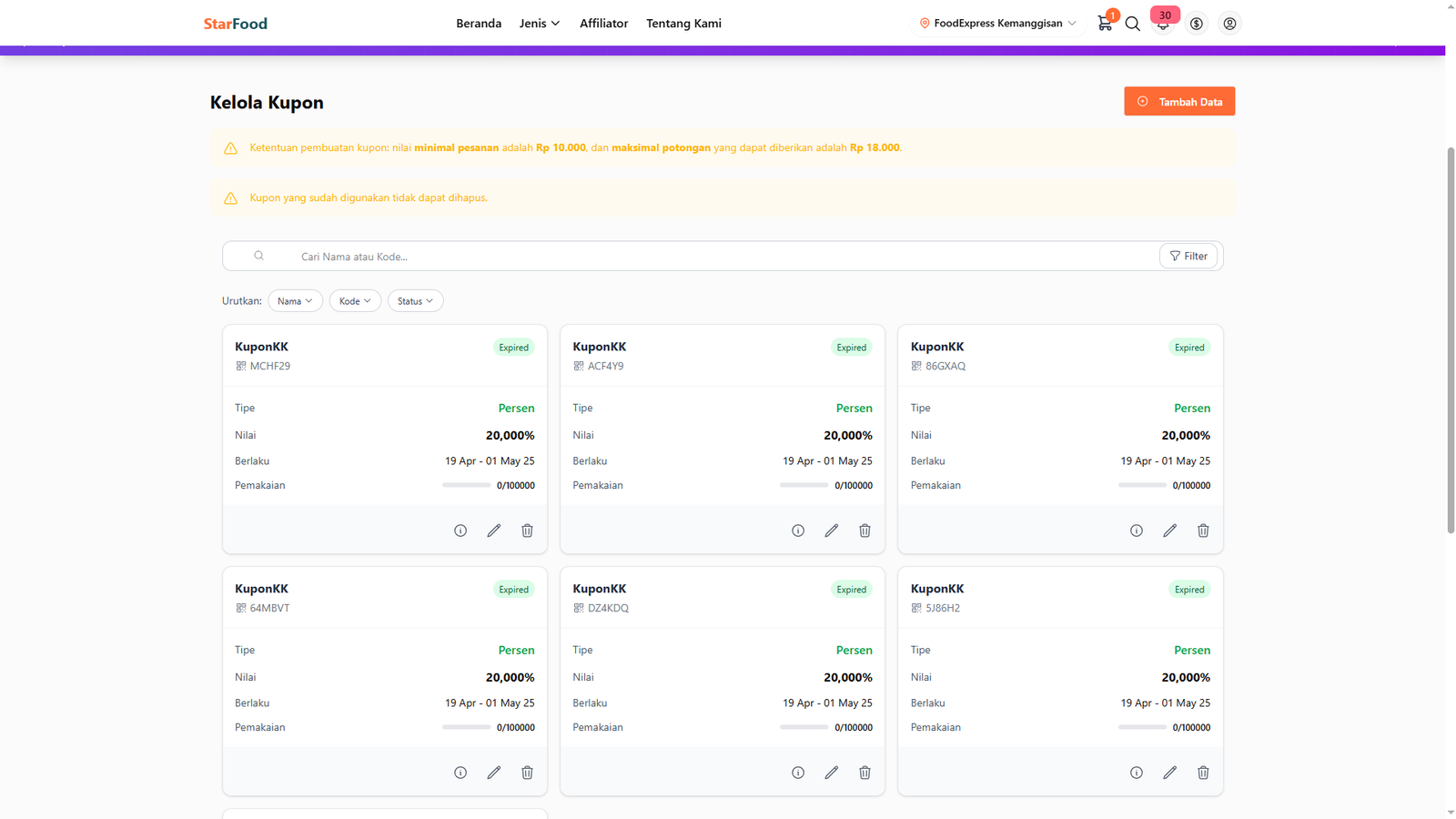
Task: Click the coupon search input field
Action: point(710,257)
